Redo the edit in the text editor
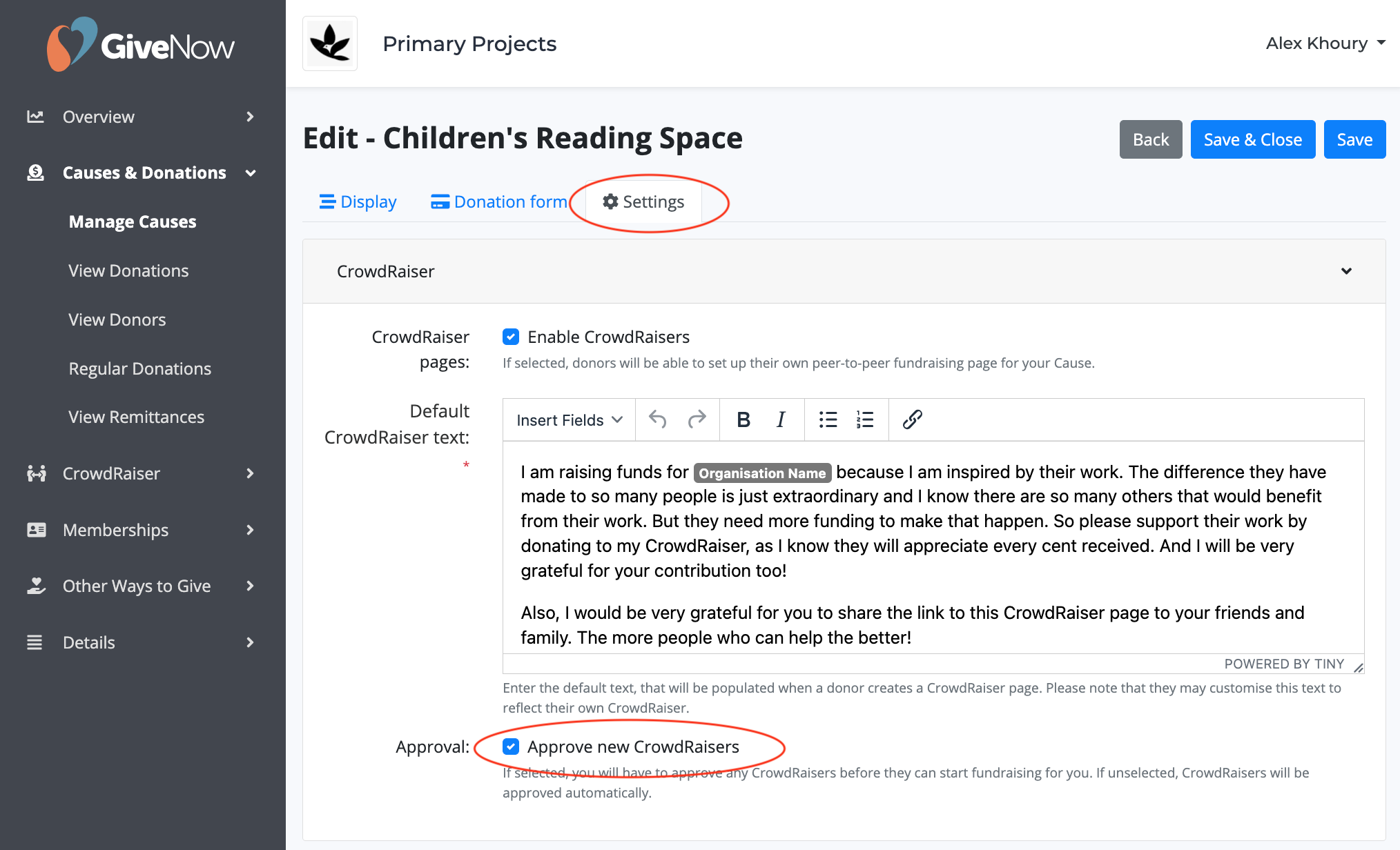 (x=697, y=419)
